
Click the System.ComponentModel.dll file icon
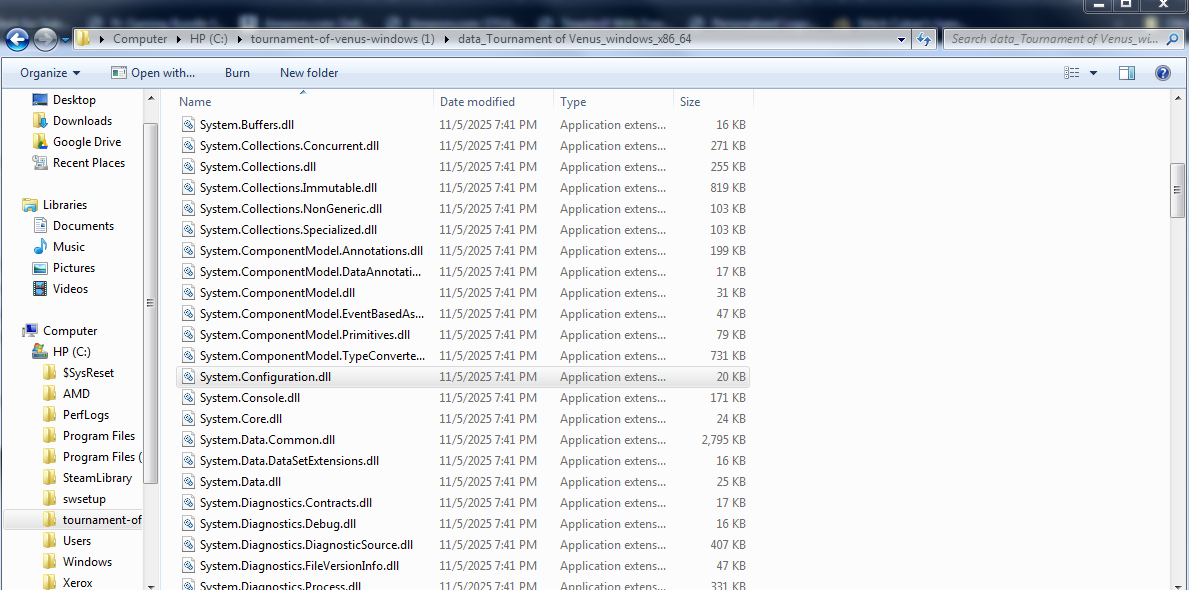tap(189, 293)
